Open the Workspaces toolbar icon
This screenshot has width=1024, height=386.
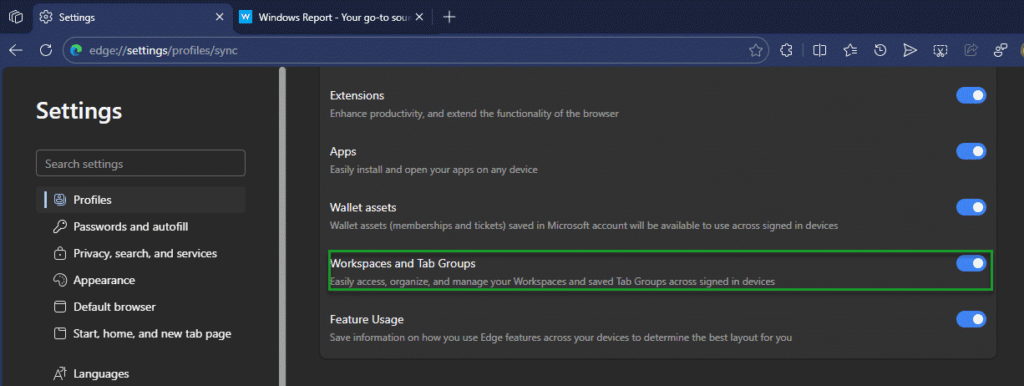tap(1000, 50)
